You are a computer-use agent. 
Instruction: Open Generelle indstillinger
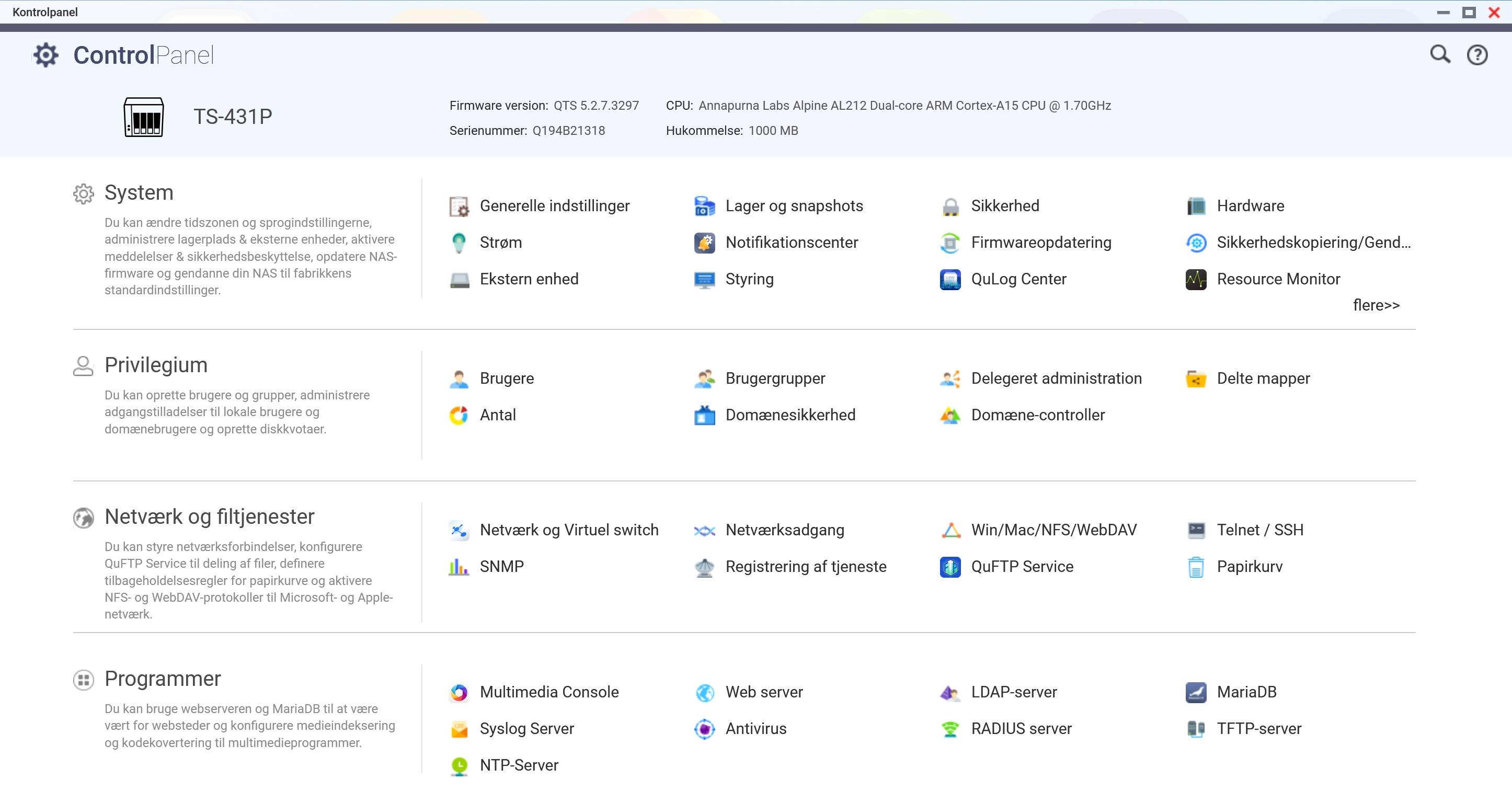(554, 206)
